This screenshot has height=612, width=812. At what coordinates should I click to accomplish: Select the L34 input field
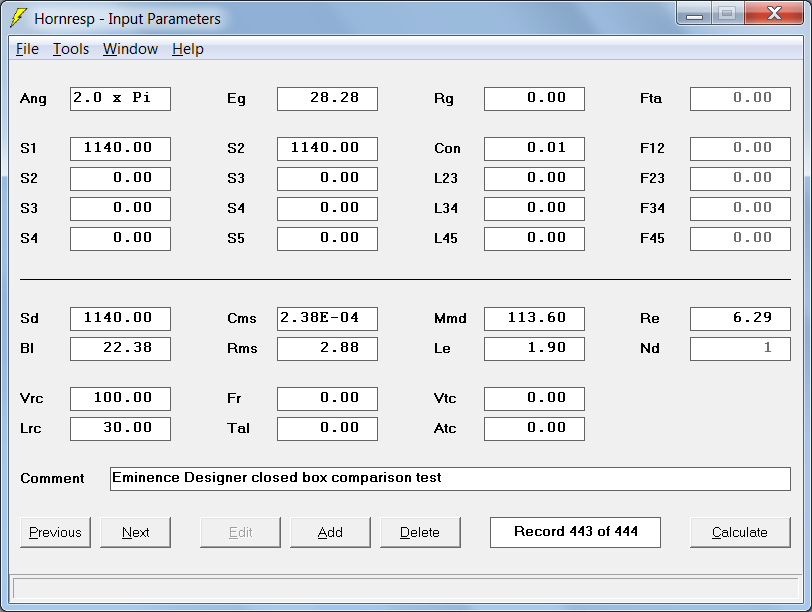534,209
